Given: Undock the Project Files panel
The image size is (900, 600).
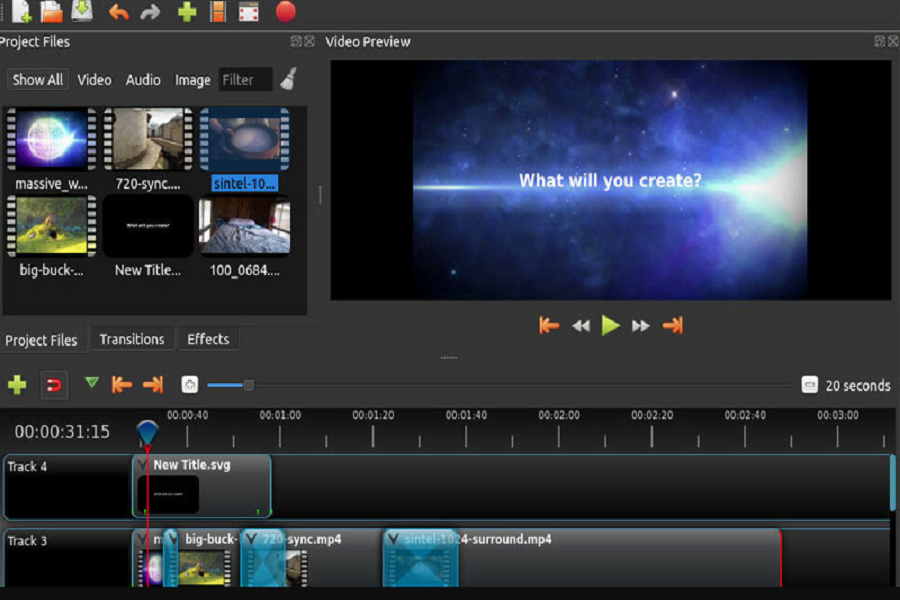Looking at the screenshot, I should pyautogui.click(x=296, y=41).
